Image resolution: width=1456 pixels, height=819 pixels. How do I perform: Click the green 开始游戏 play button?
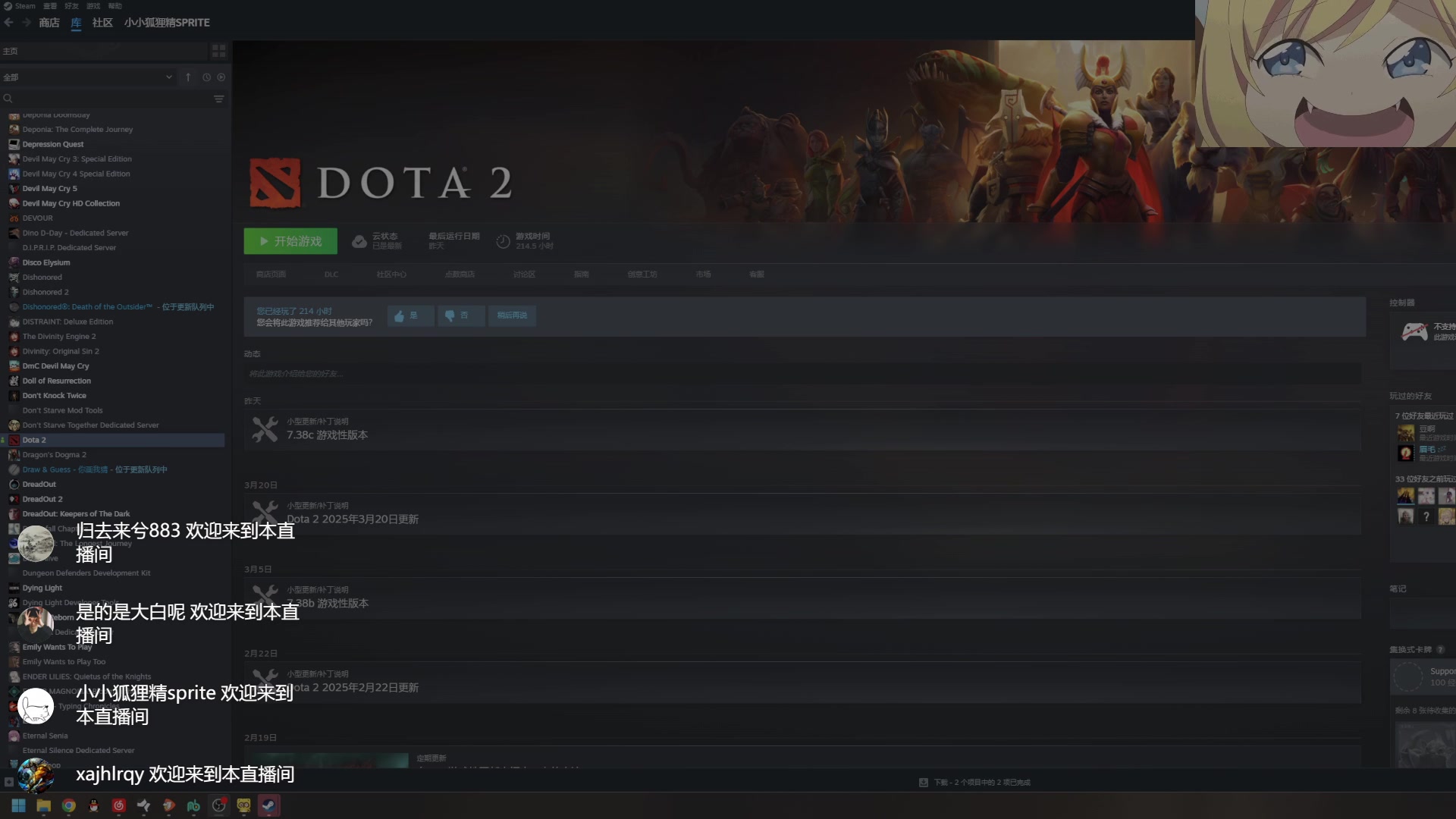(290, 241)
